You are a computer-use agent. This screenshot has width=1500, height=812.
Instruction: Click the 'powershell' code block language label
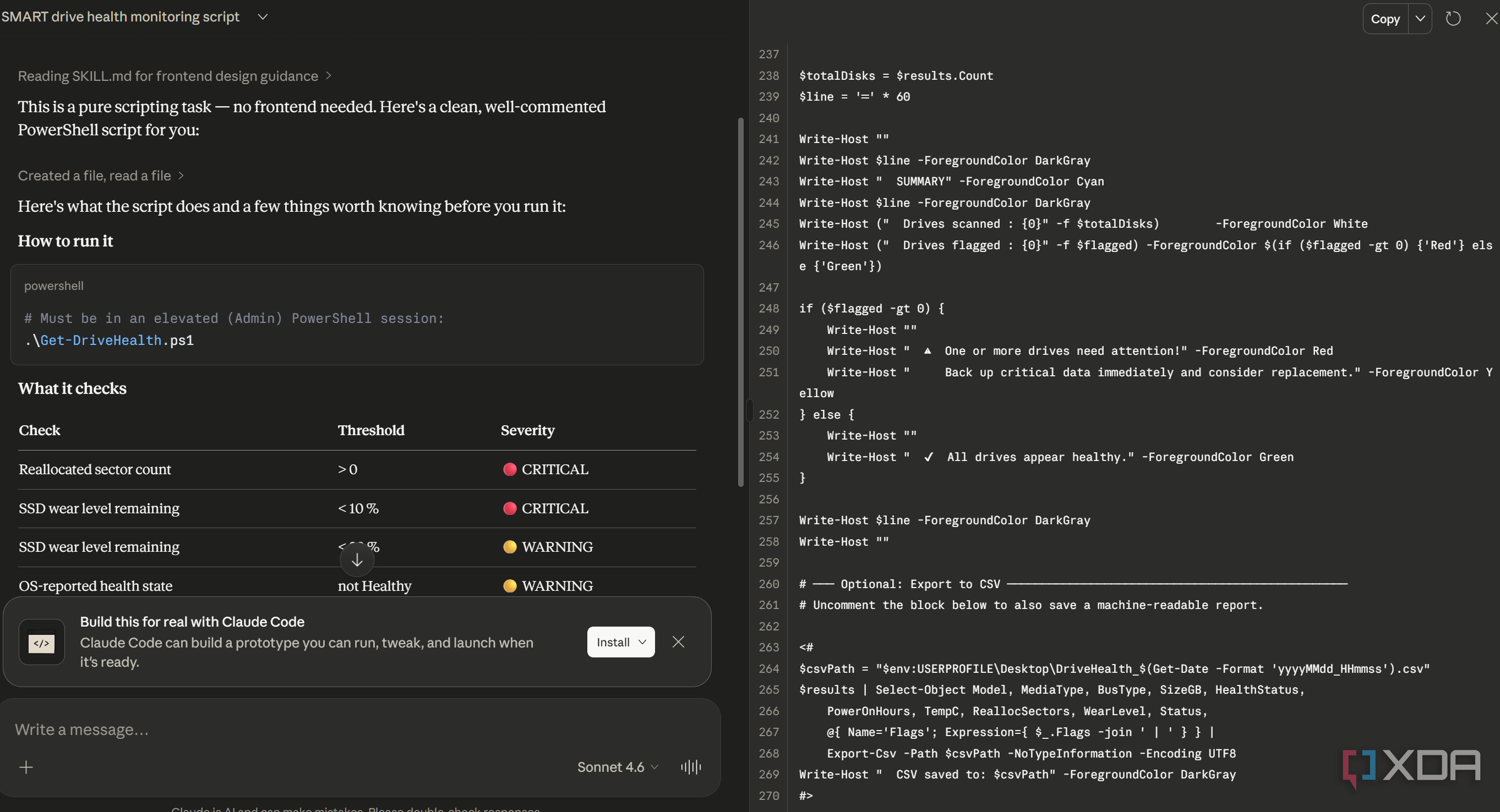(53, 286)
